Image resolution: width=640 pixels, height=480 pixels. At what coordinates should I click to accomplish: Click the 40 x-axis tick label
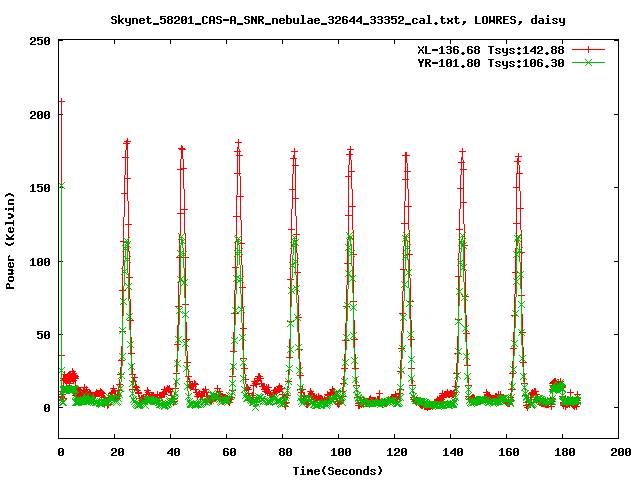click(173, 452)
